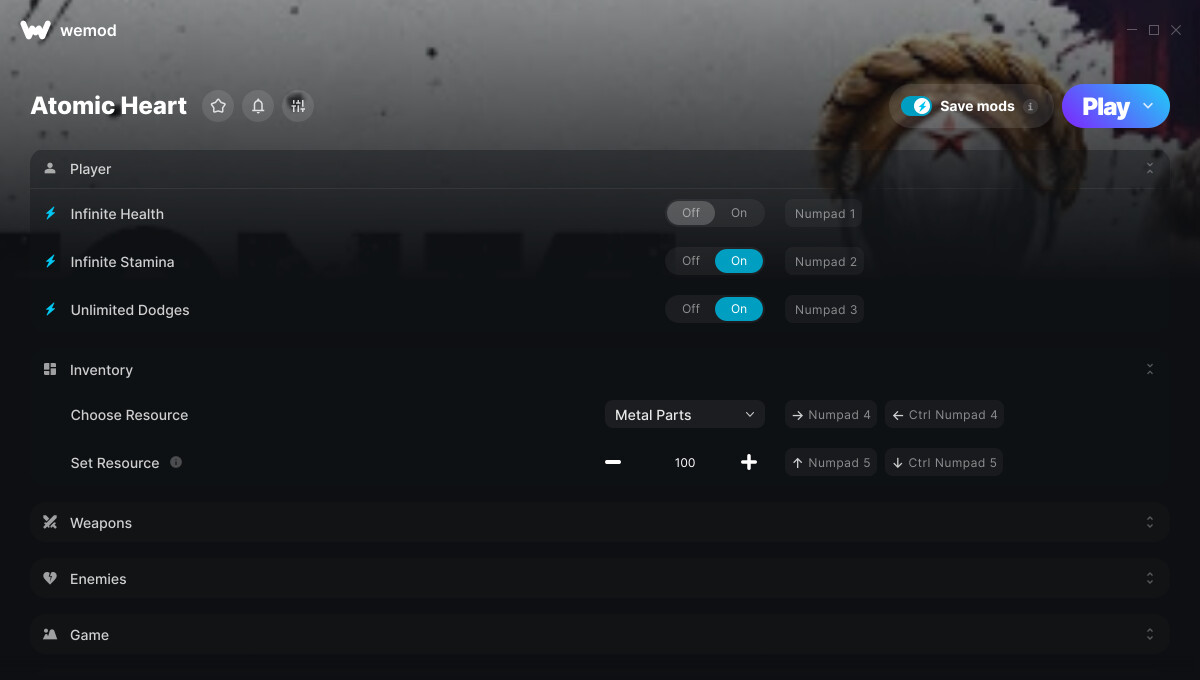Add Atomic Heart to favorites via star icon
Screen dimensions: 1200x680
pos(218,106)
